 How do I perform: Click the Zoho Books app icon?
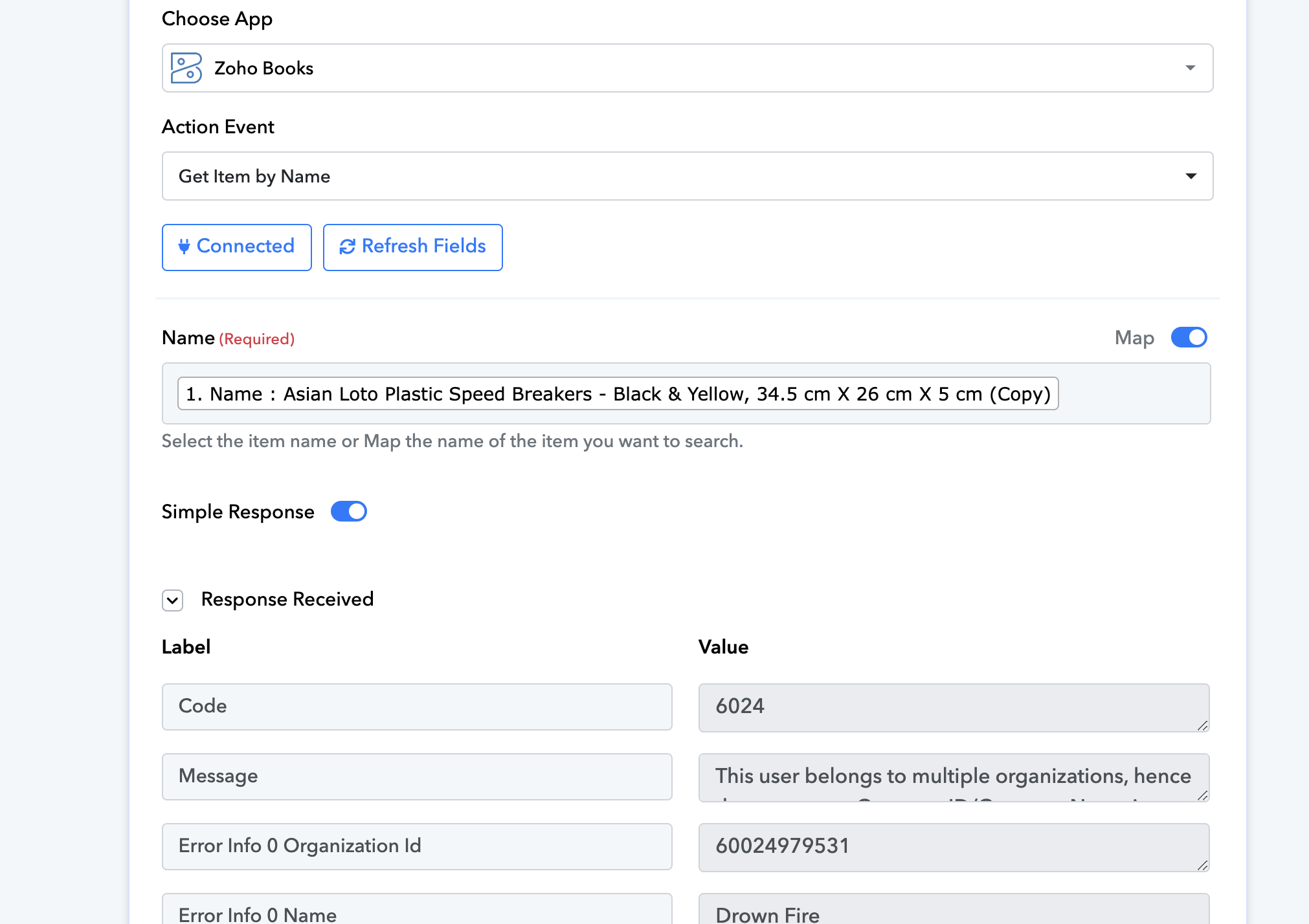186,68
